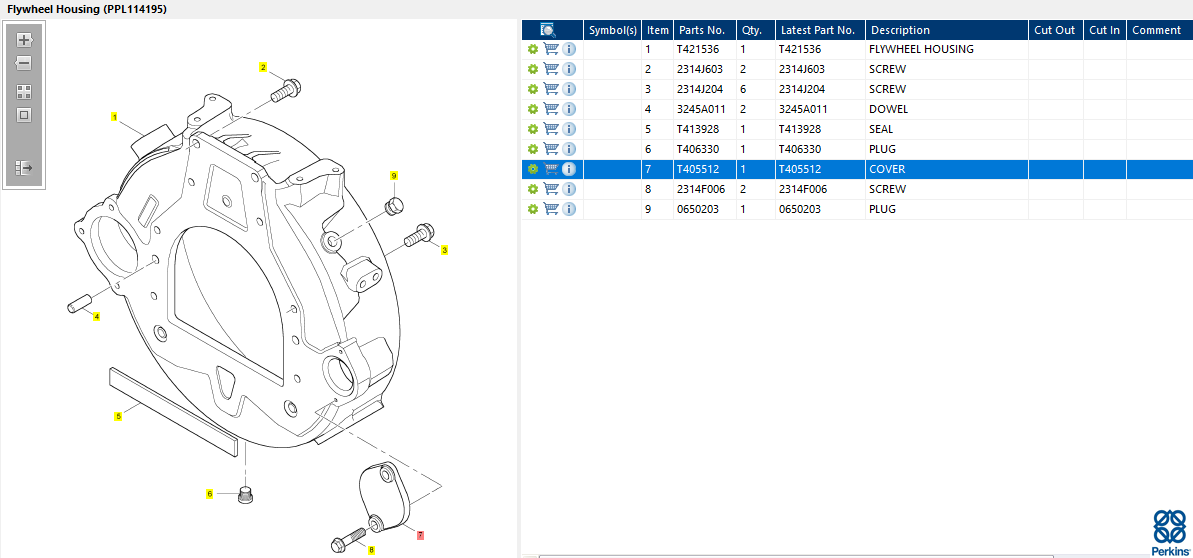Click the Cut In column header
Screen dimensions: 1193x558
(1105, 30)
